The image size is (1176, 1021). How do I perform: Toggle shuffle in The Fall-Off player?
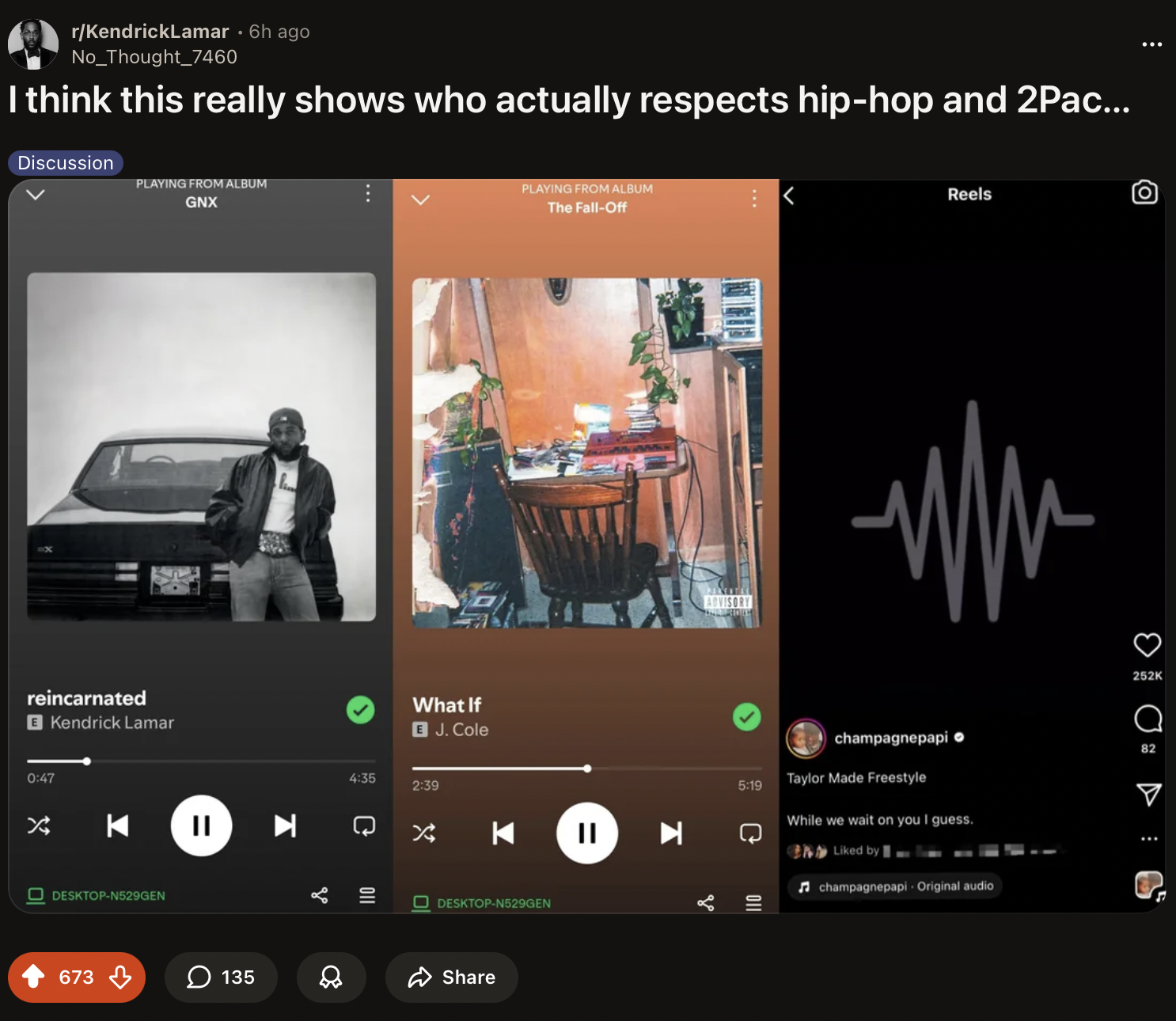[x=424, y=833]
